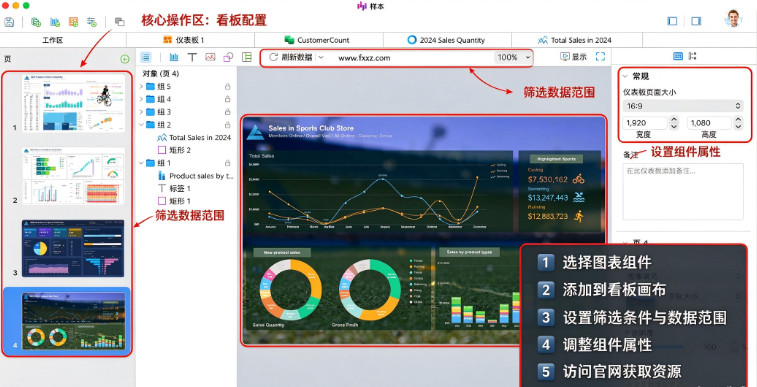Select the text label tool

[x=192, y=57]
